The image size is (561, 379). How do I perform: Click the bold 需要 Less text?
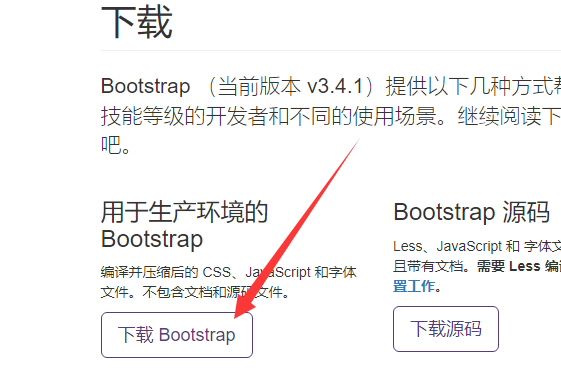508,266
